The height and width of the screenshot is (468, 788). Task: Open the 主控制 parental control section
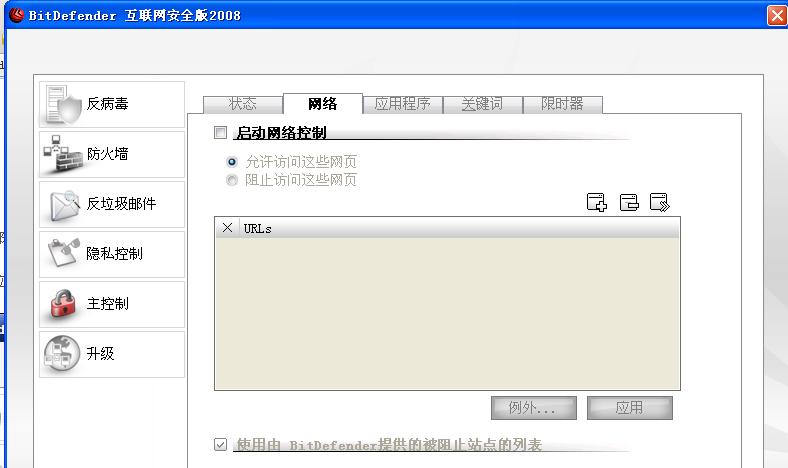click(x=112, y=304)
